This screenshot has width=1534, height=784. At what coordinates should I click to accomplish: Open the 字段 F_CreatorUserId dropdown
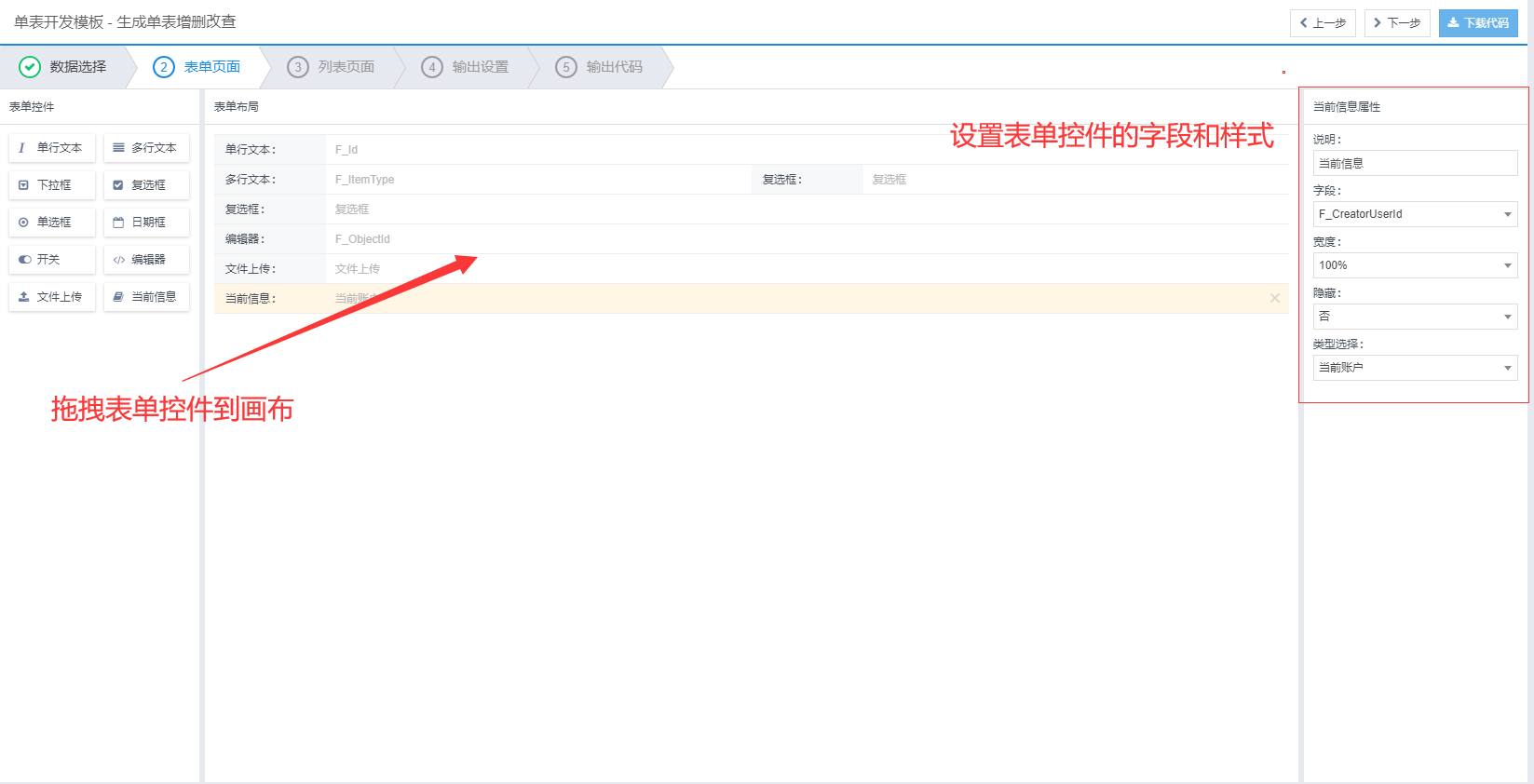point(1415,214)
